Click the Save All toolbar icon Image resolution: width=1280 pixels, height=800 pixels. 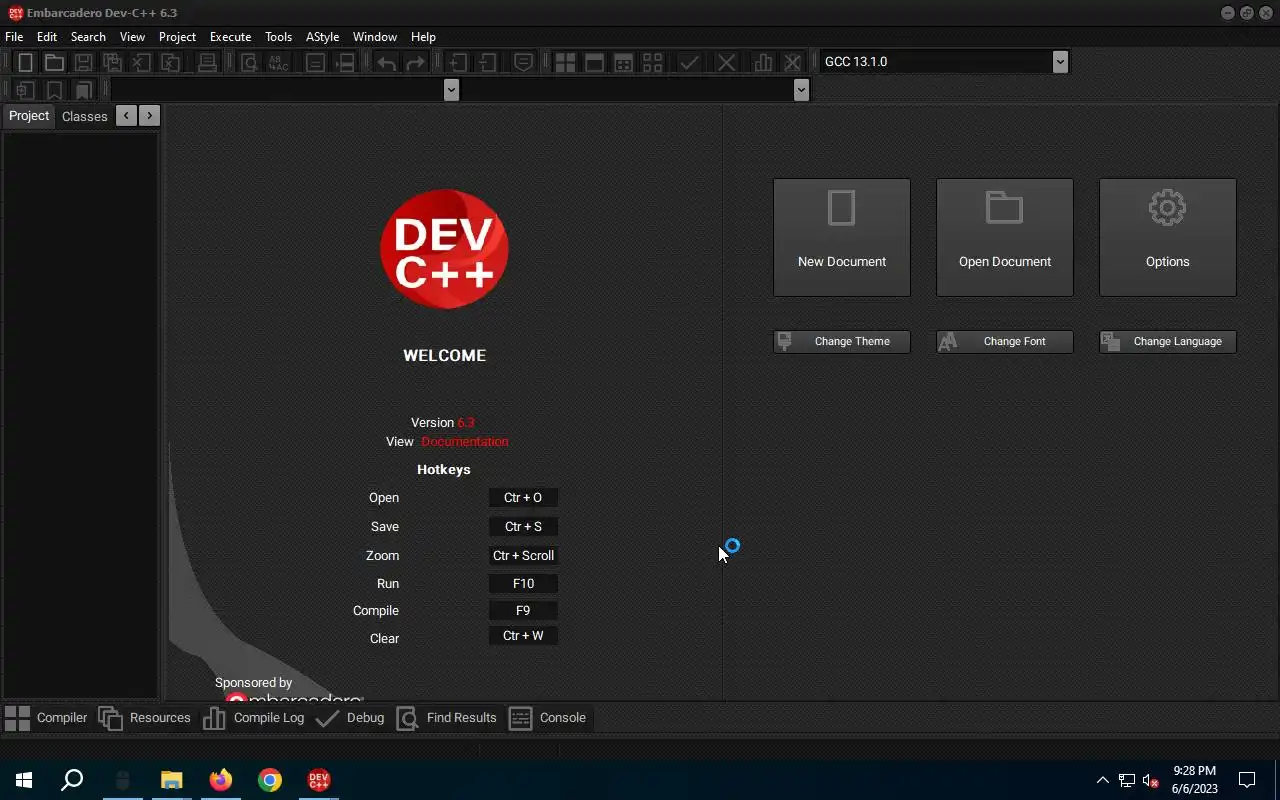[112, 62]
